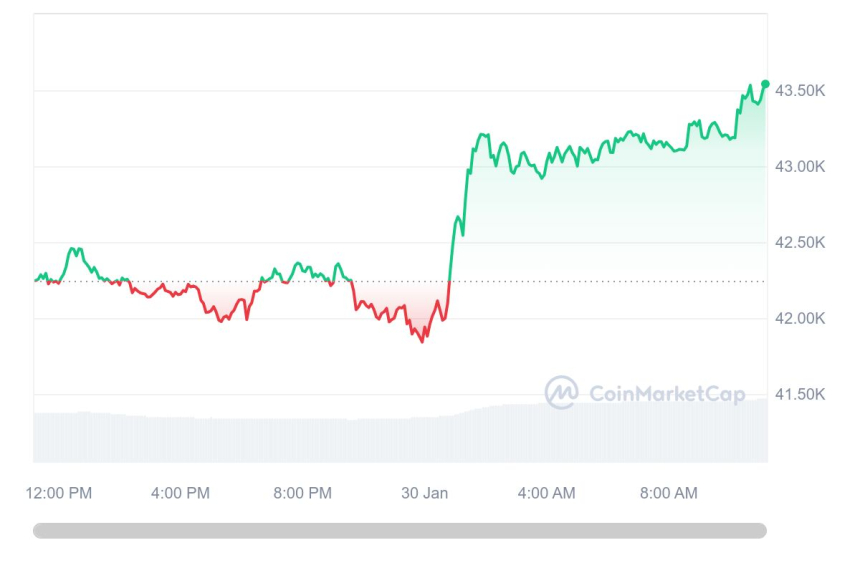Image resolution: width=860 pixels, height=573 pixels.
Task: Click the 41.50K price axis label
Action: [800, 395]
